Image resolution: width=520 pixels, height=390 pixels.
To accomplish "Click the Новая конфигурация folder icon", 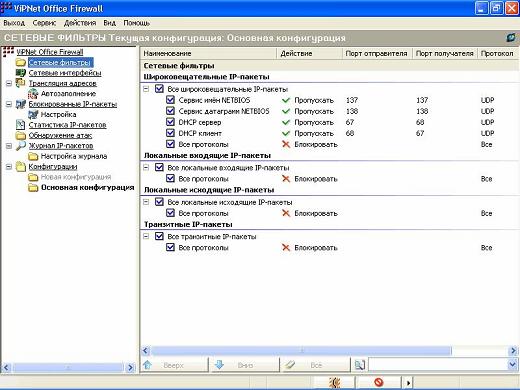I will pyautogui.click(x=33, y=177).
